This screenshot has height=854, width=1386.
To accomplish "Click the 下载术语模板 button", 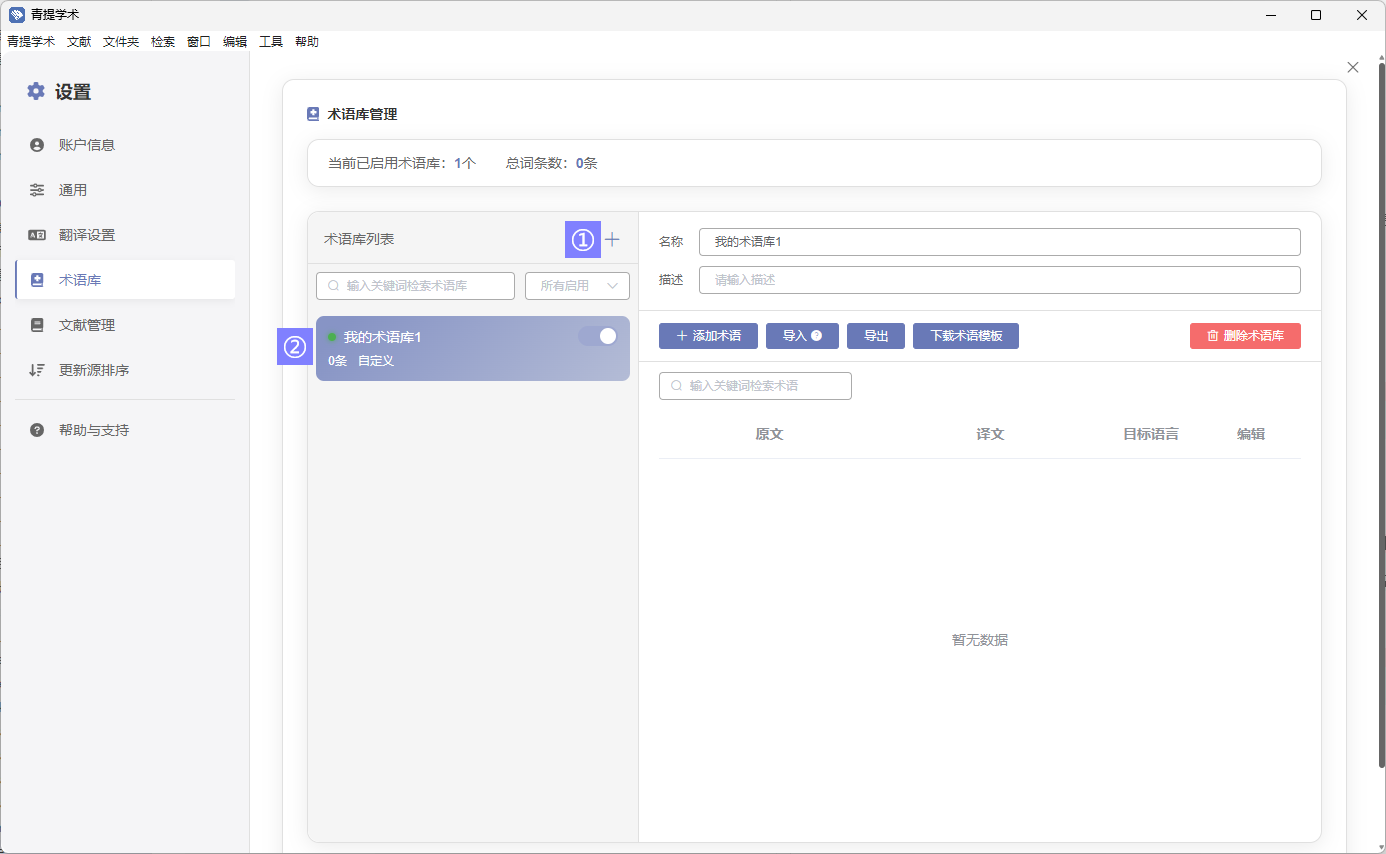I will click(965, 336).
